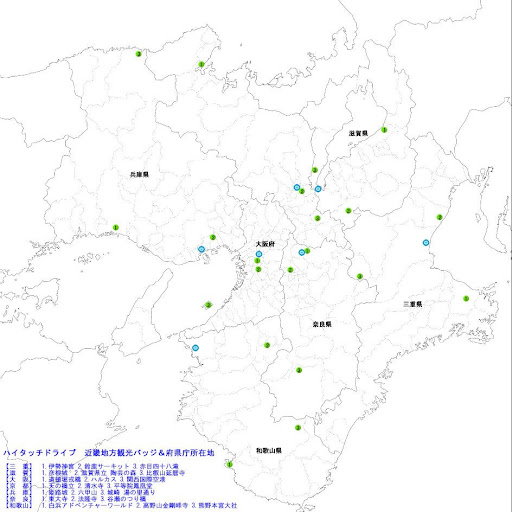Click green marker 3 on Hyogo's northern coast

[x=139, y=54]
